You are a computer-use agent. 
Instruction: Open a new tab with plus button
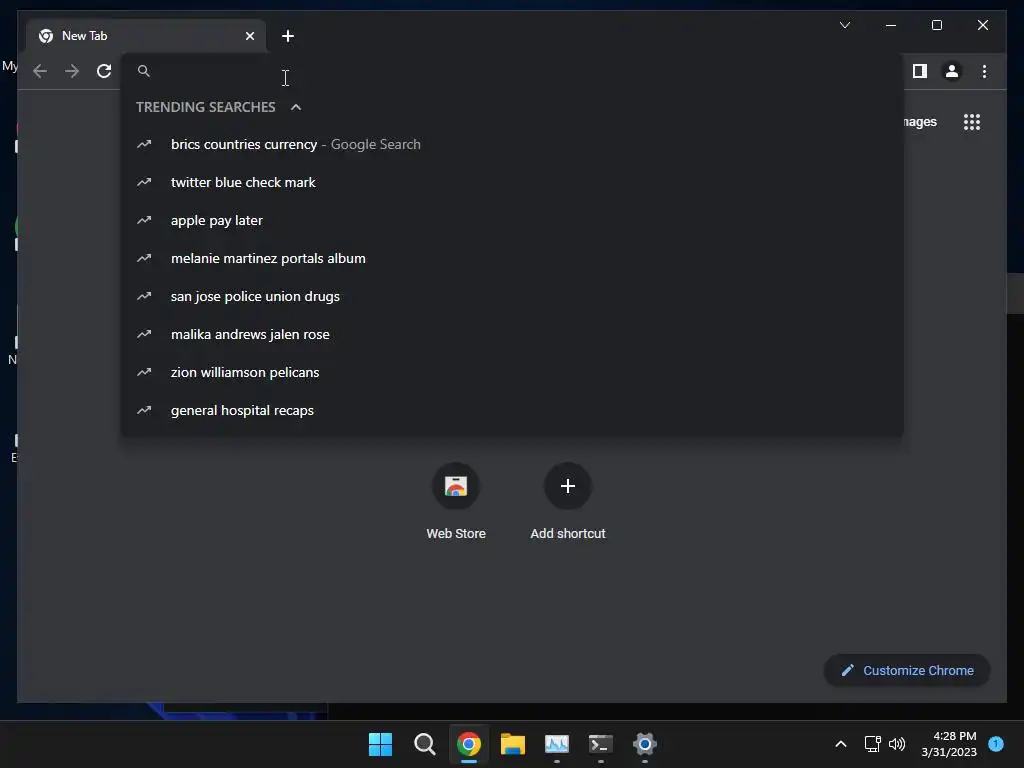pos(288,36)
